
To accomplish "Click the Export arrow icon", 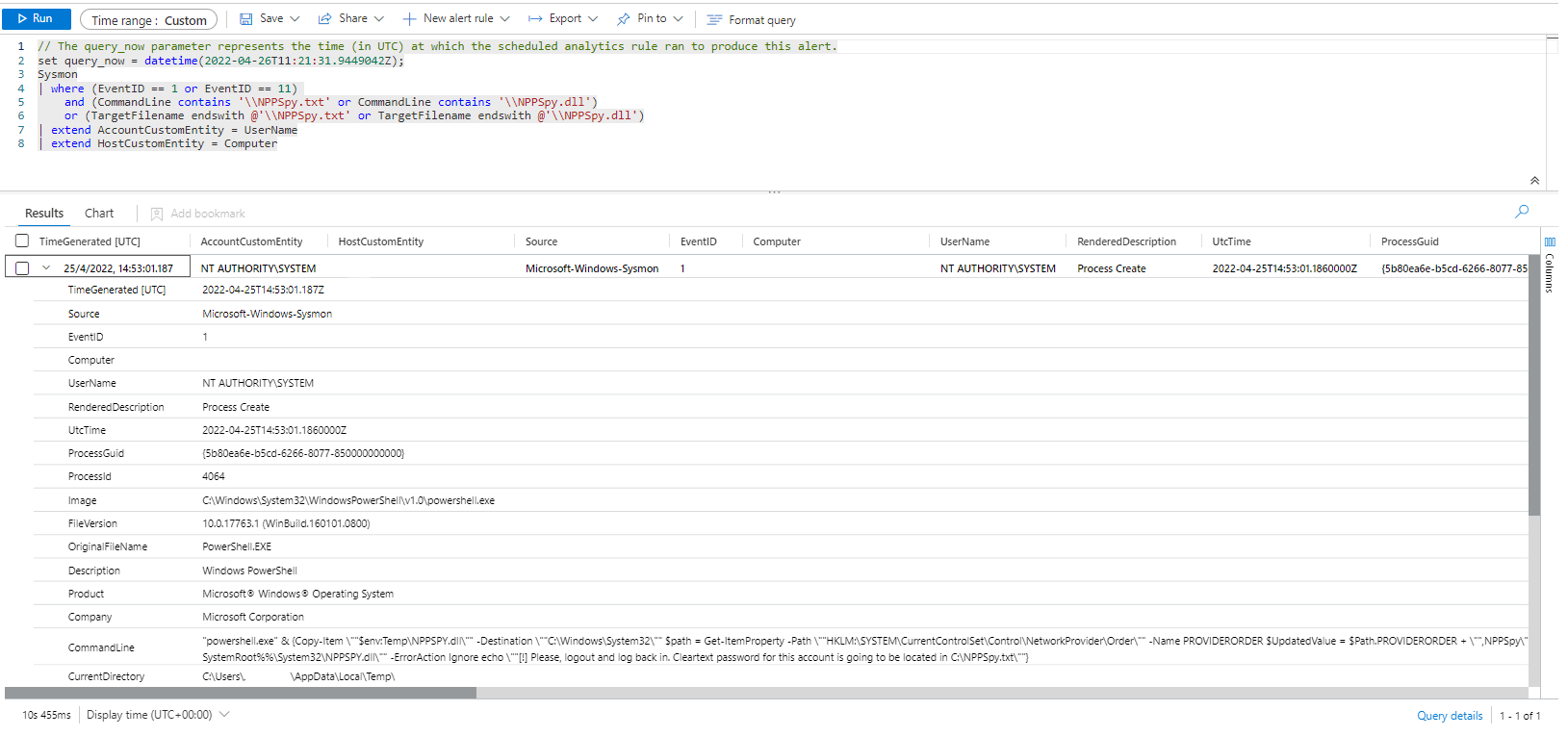I will 535,19.
